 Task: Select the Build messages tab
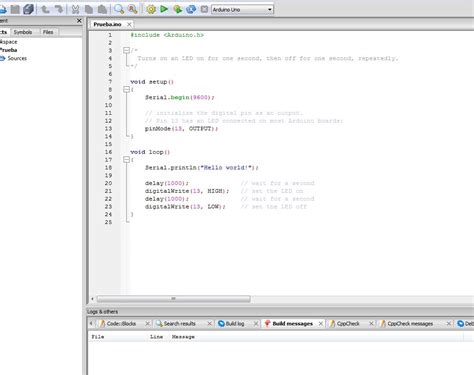[x=292, y=324]
